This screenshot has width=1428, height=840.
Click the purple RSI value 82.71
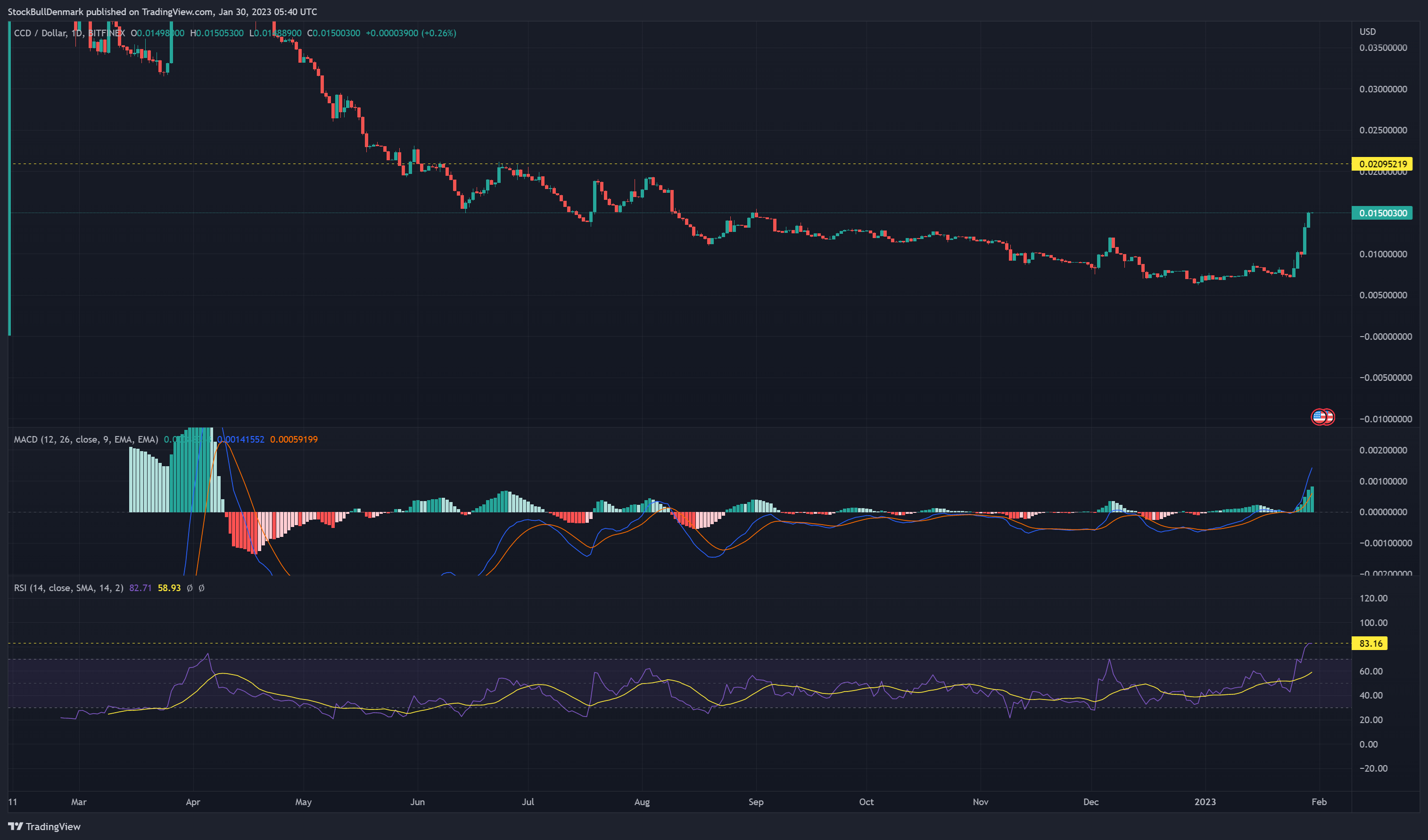tap(140, 588)
